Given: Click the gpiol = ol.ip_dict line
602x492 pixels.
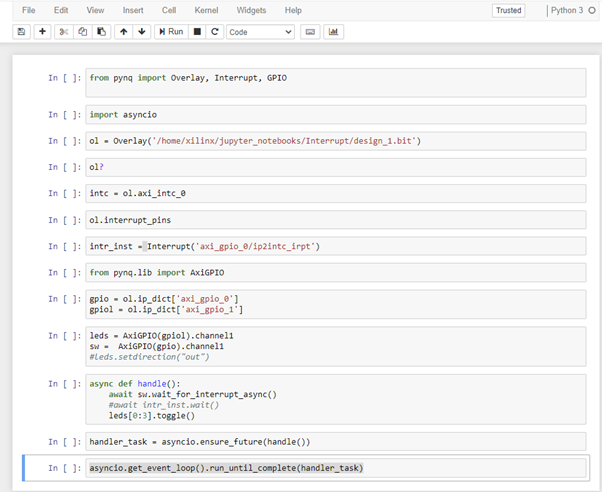Looking at the screenshot, I should (x=166, y=309).
